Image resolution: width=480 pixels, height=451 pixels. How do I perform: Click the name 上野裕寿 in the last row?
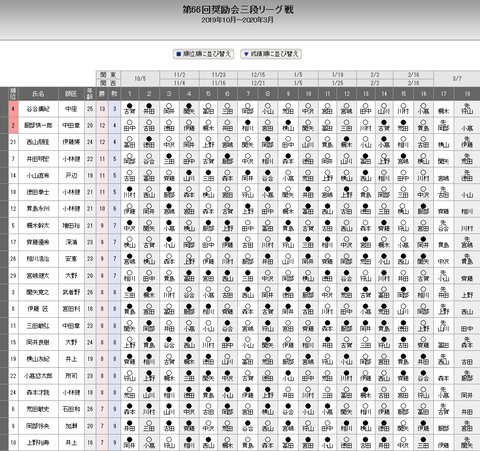tap(38, 443)
